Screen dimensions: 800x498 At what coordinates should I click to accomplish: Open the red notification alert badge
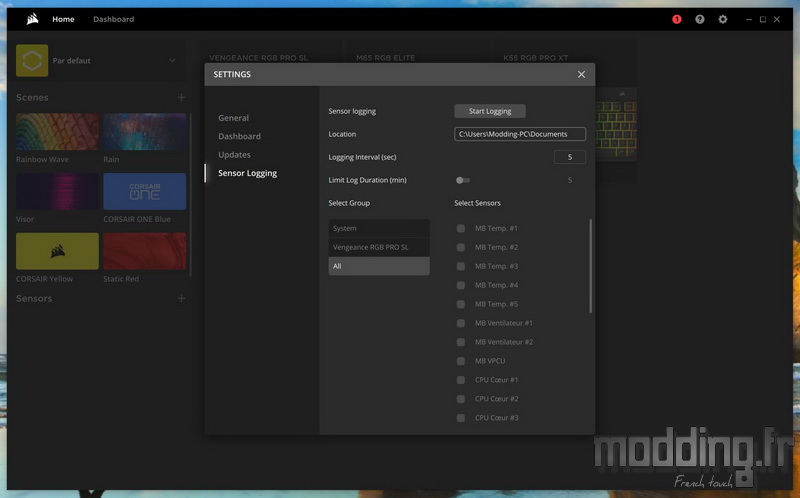point(677,19)
